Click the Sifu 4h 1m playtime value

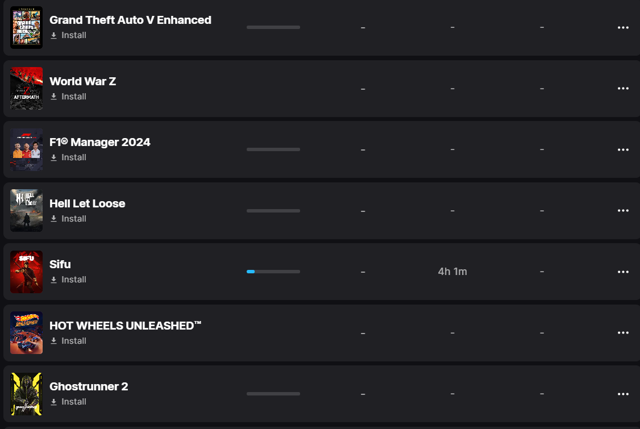click(x=452, y=271)
